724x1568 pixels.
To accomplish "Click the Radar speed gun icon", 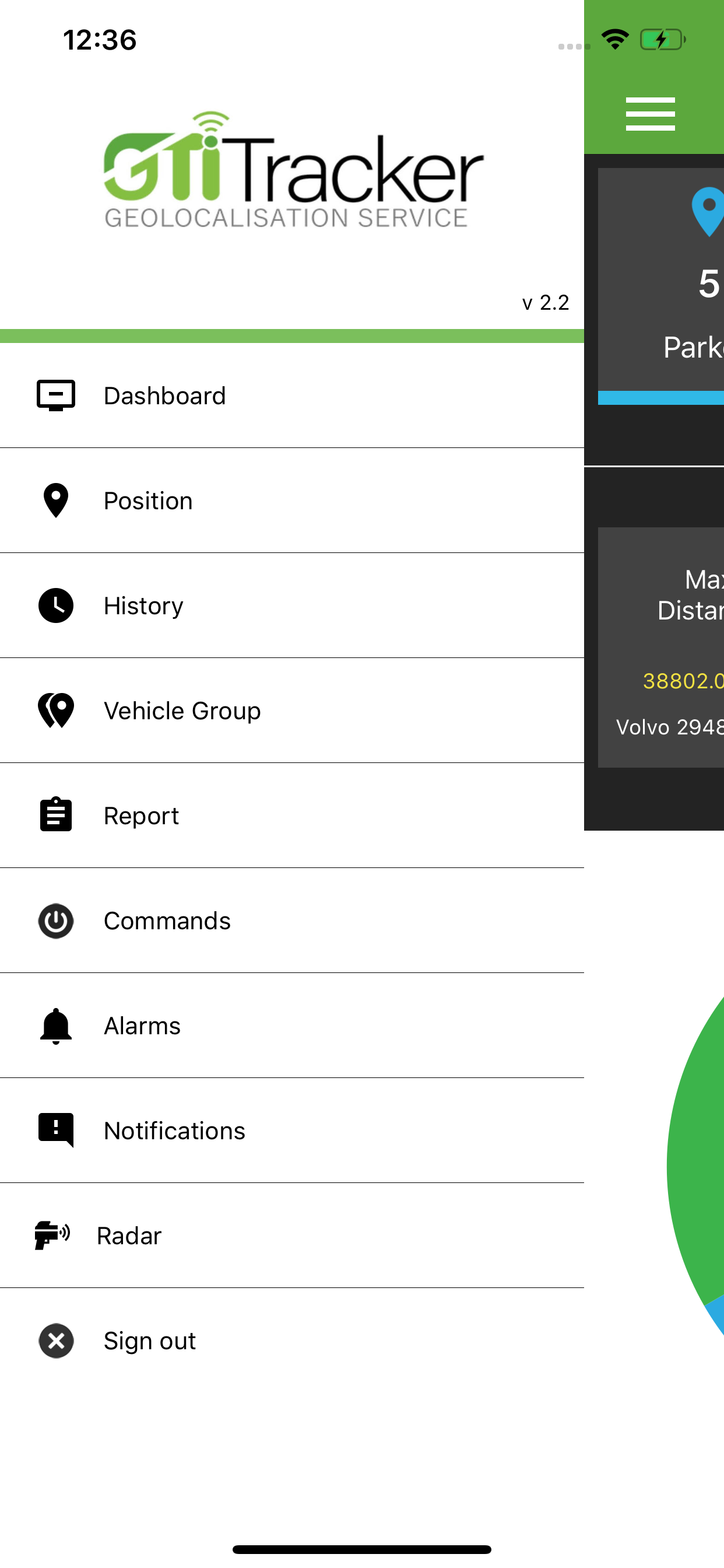I will 52,1235.
